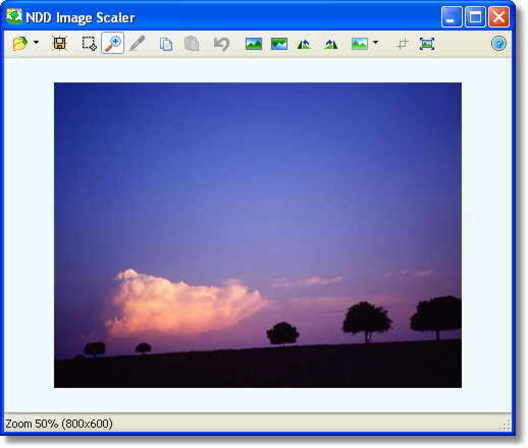Click the sunset photo preview
The height and width of the screenshot is (448, 528).
258,235
